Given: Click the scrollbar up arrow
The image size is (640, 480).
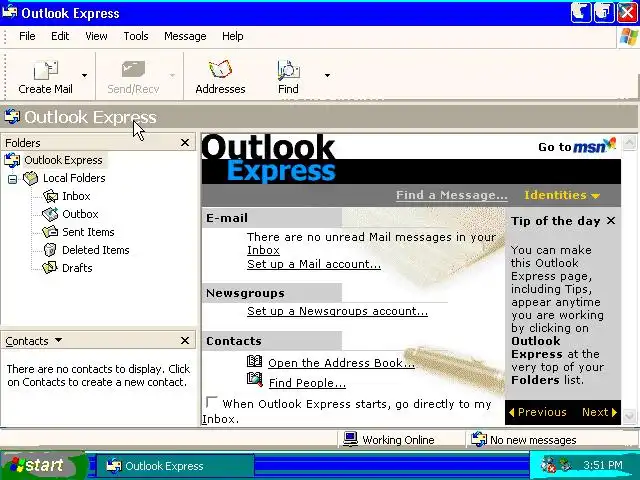Looking at the screenshot, I should pos(629,142).
